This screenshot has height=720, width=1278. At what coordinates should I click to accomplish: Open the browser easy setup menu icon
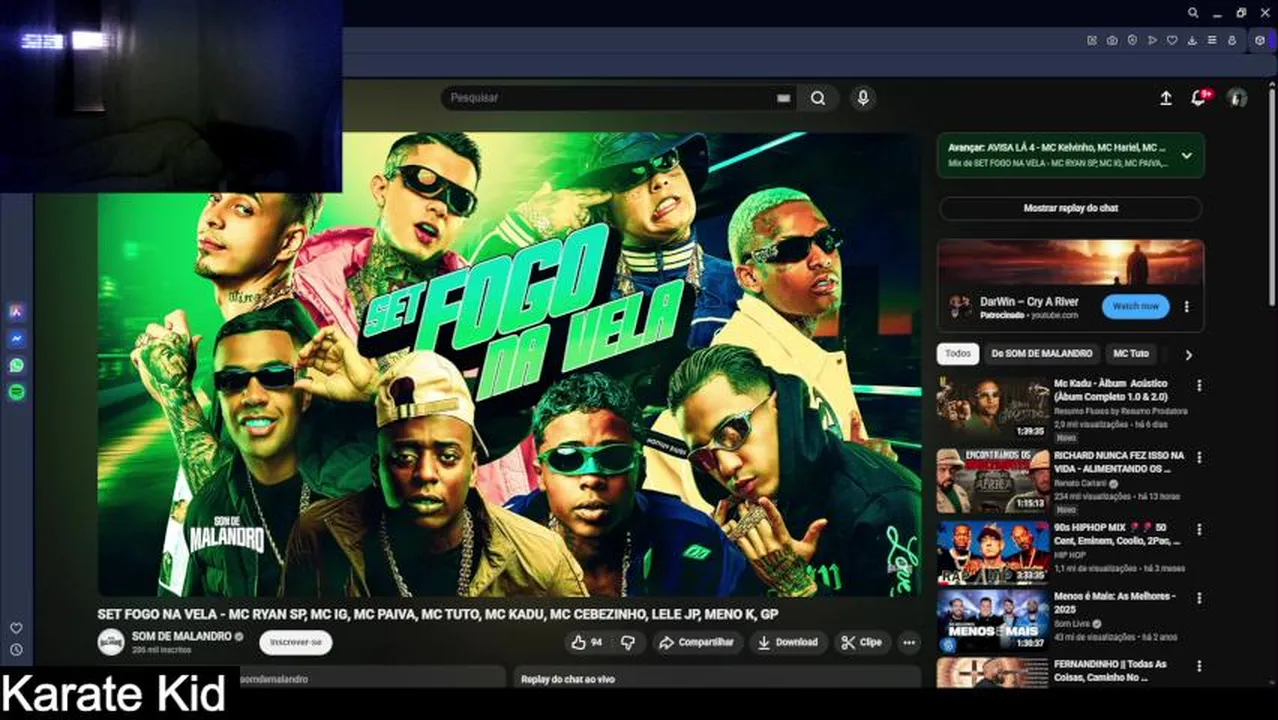pos(1212,40)
